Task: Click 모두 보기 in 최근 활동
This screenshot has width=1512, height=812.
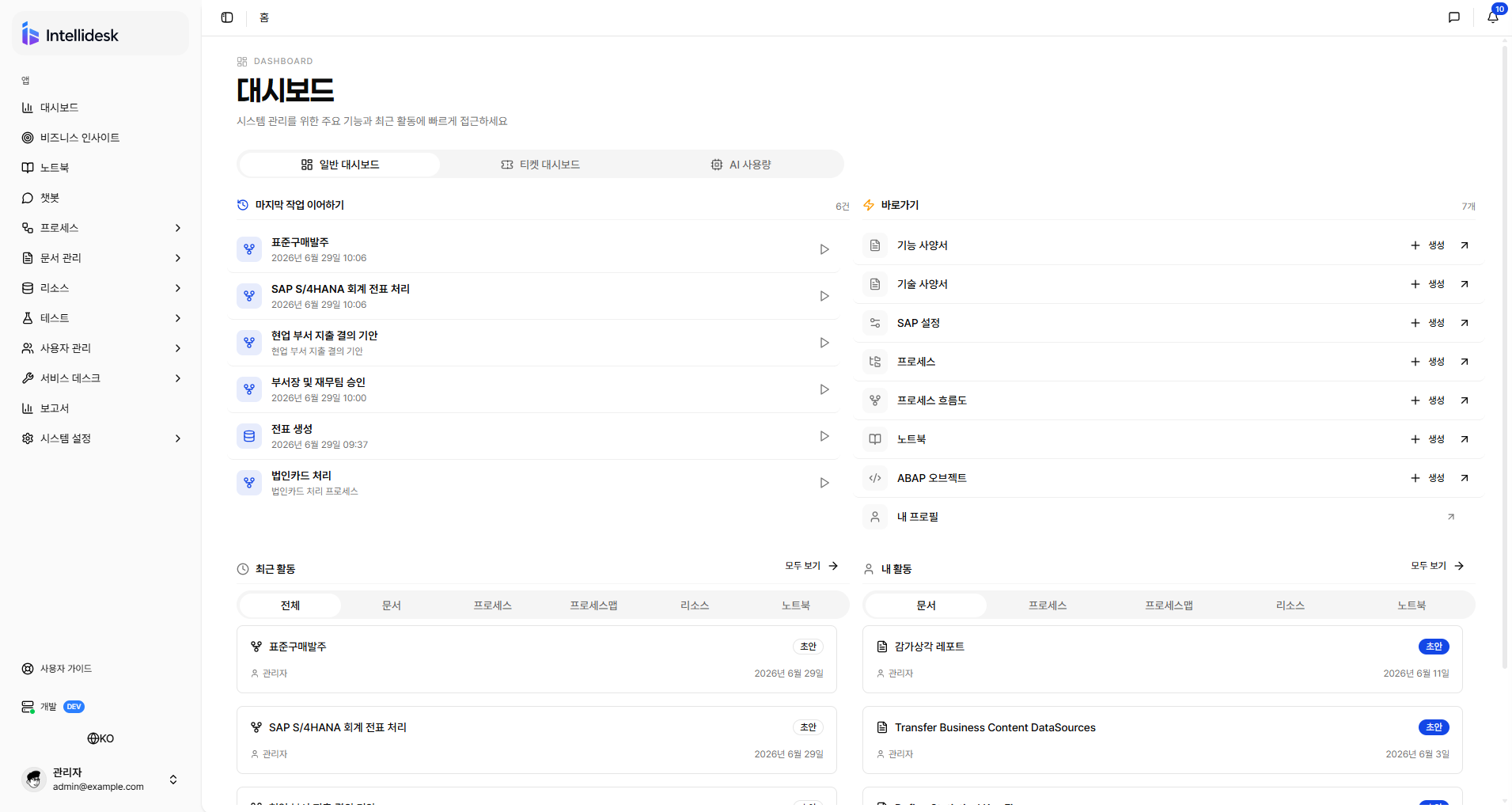Action: pos(811,566)
